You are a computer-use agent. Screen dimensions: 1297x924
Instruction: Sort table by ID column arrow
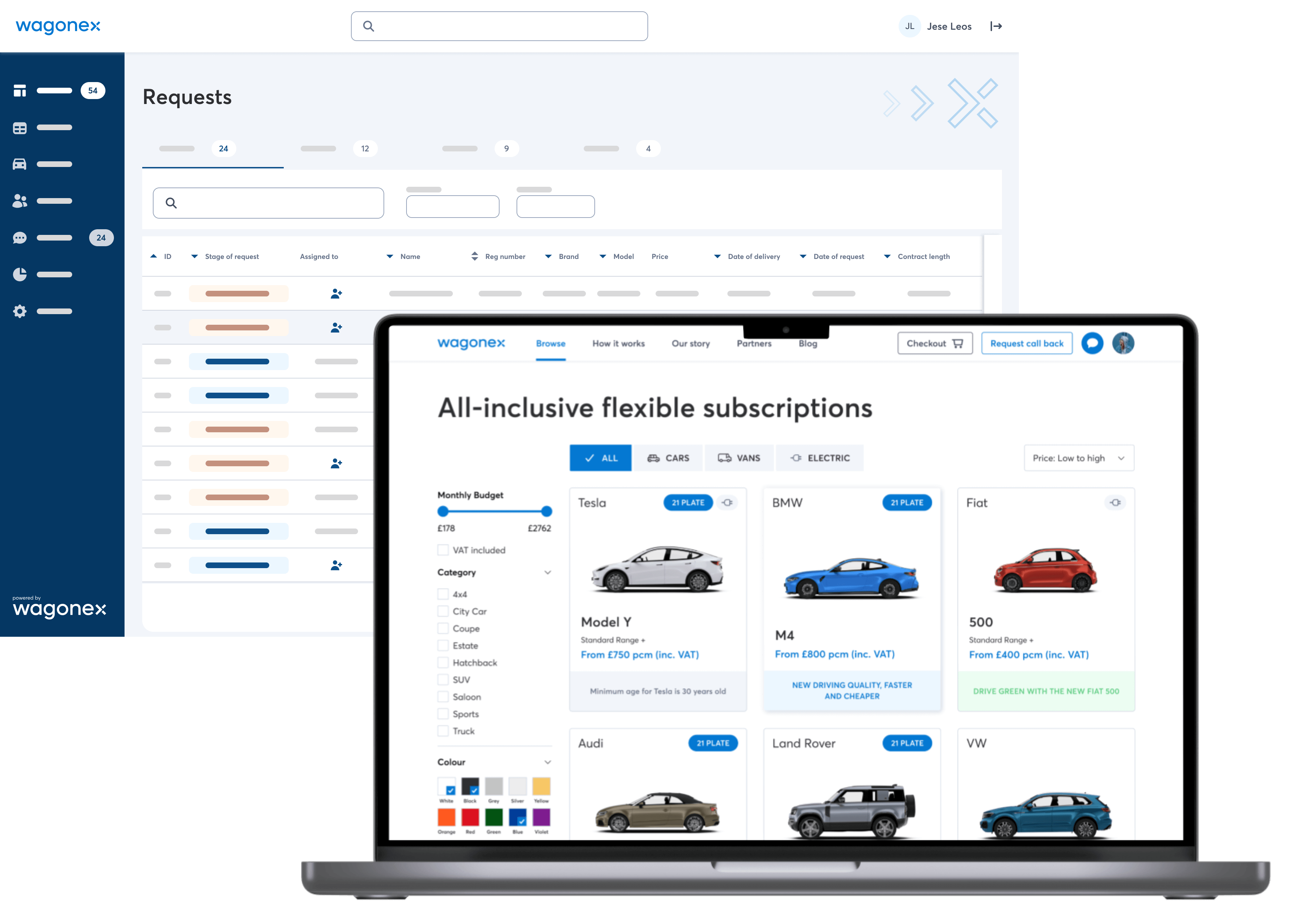coord(154,256)
